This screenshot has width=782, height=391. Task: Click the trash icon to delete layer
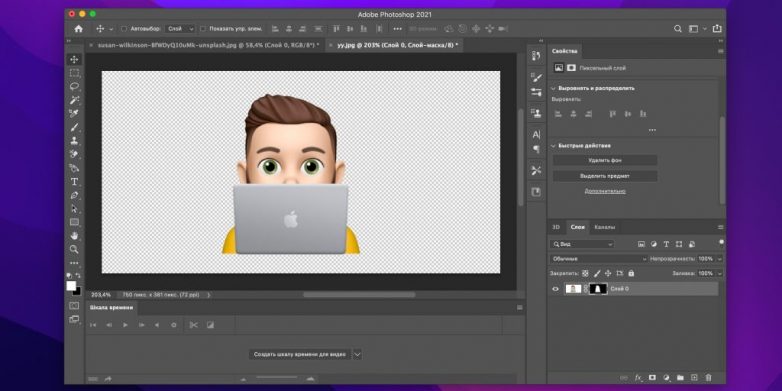708,378
